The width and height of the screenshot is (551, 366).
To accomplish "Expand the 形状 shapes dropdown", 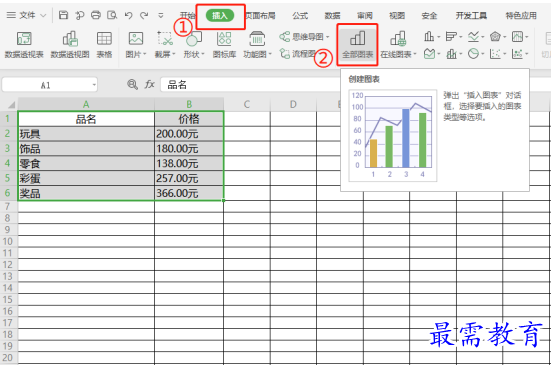I will pyautogui.click(x=203, y=54).
